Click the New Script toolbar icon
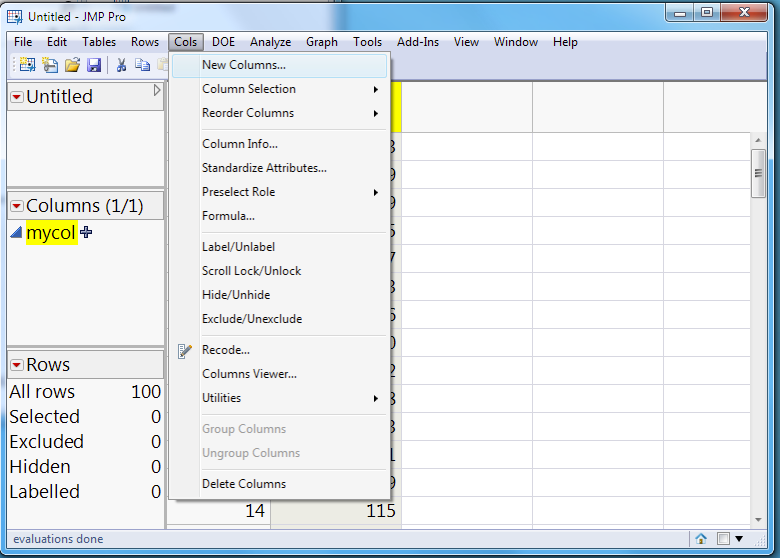This screenshot has width=780, height=558. [50, 65]
